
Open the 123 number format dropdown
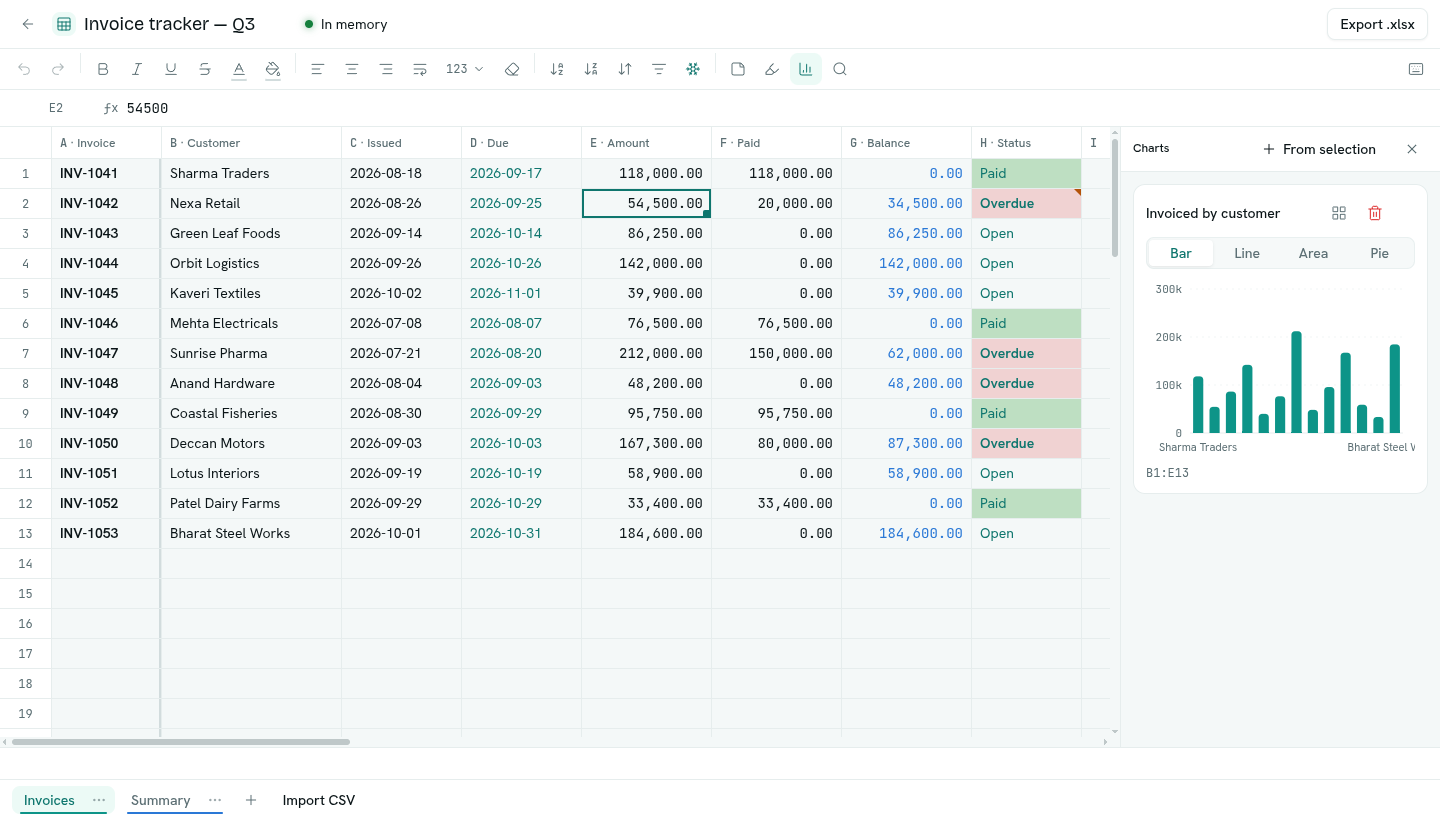coord(465,69)
